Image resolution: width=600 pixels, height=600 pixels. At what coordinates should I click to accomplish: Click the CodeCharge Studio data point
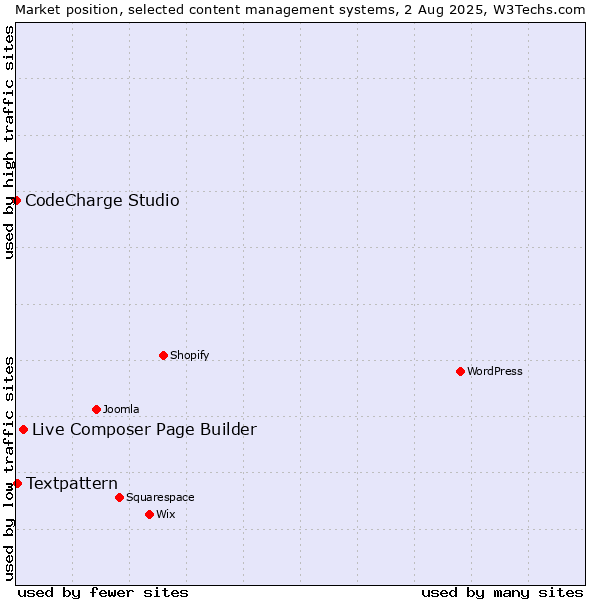click(16, 201)
